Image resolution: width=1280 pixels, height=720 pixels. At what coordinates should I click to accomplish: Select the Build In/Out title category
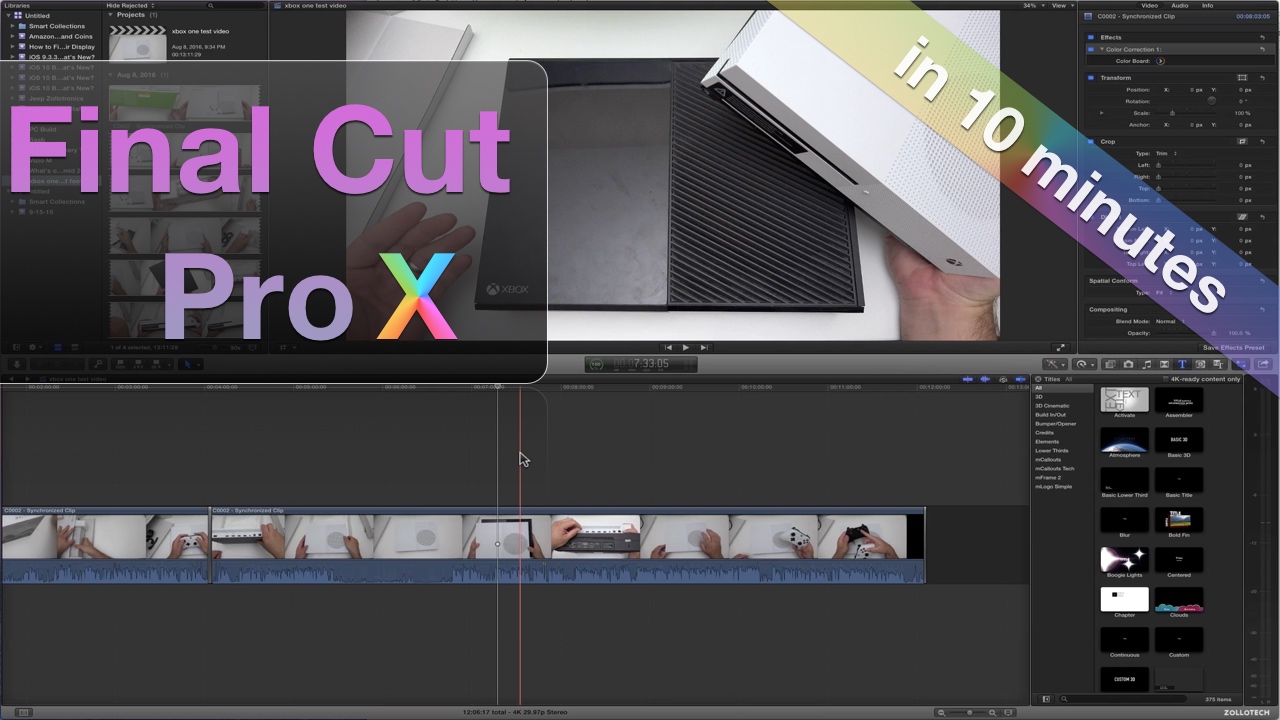1050,415
